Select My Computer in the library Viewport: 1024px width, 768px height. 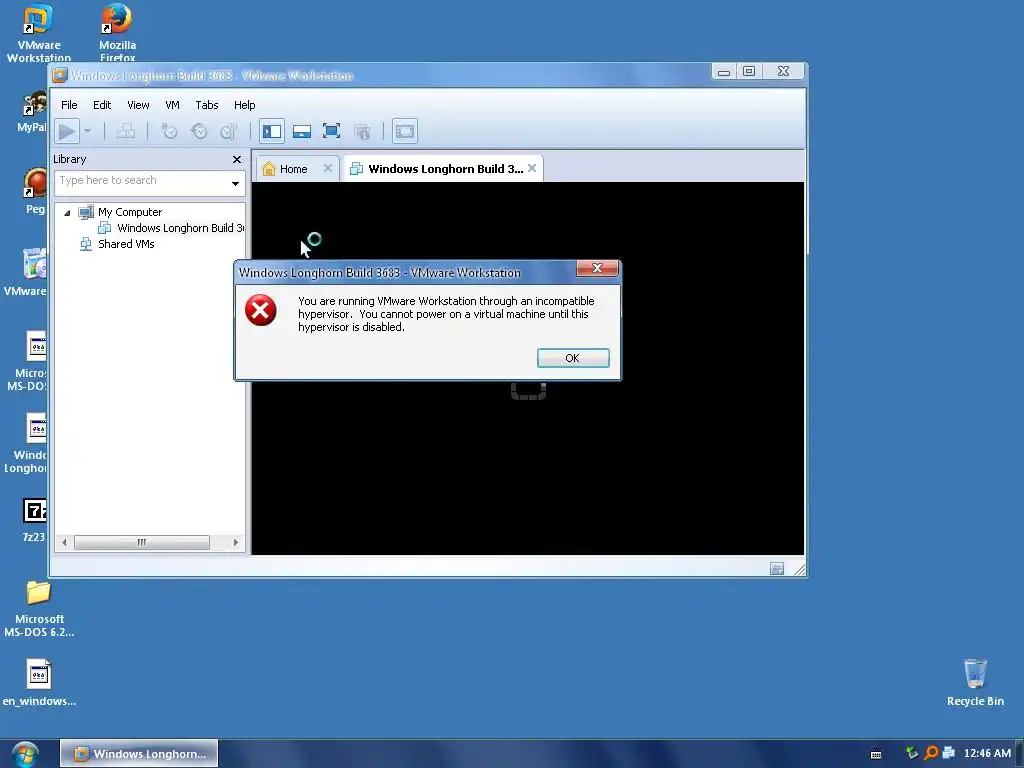point(129,212)
